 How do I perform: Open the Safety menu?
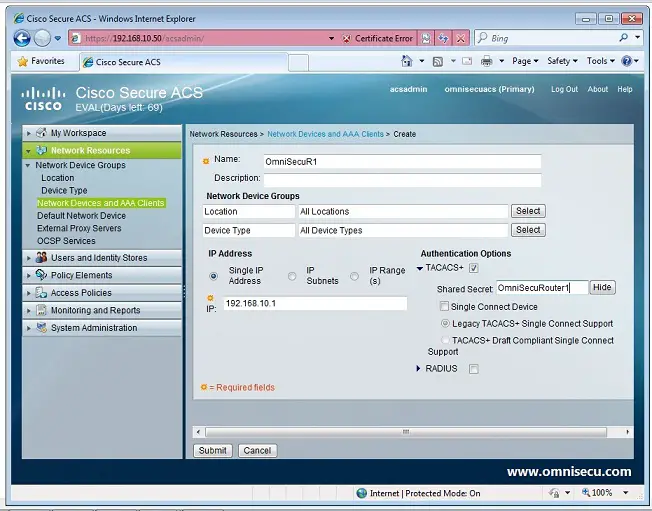pos(562,61)
